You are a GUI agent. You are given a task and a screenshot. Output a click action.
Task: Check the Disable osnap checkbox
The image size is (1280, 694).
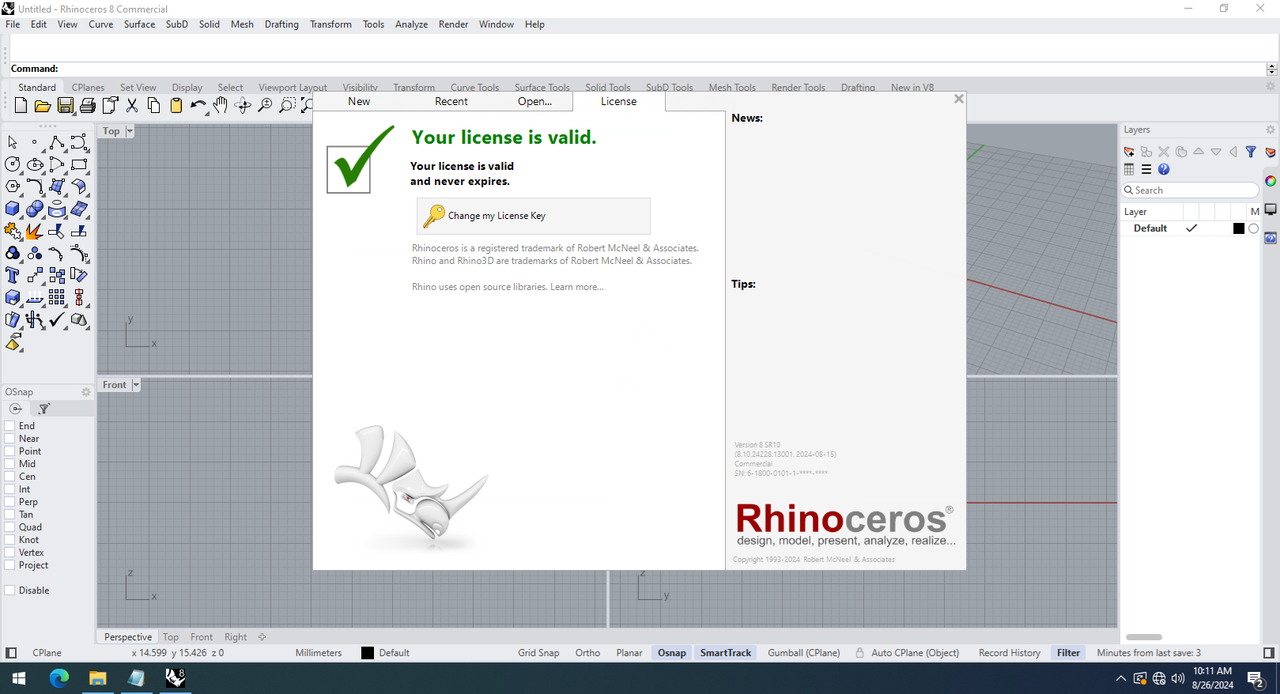(x=10, y=590)
